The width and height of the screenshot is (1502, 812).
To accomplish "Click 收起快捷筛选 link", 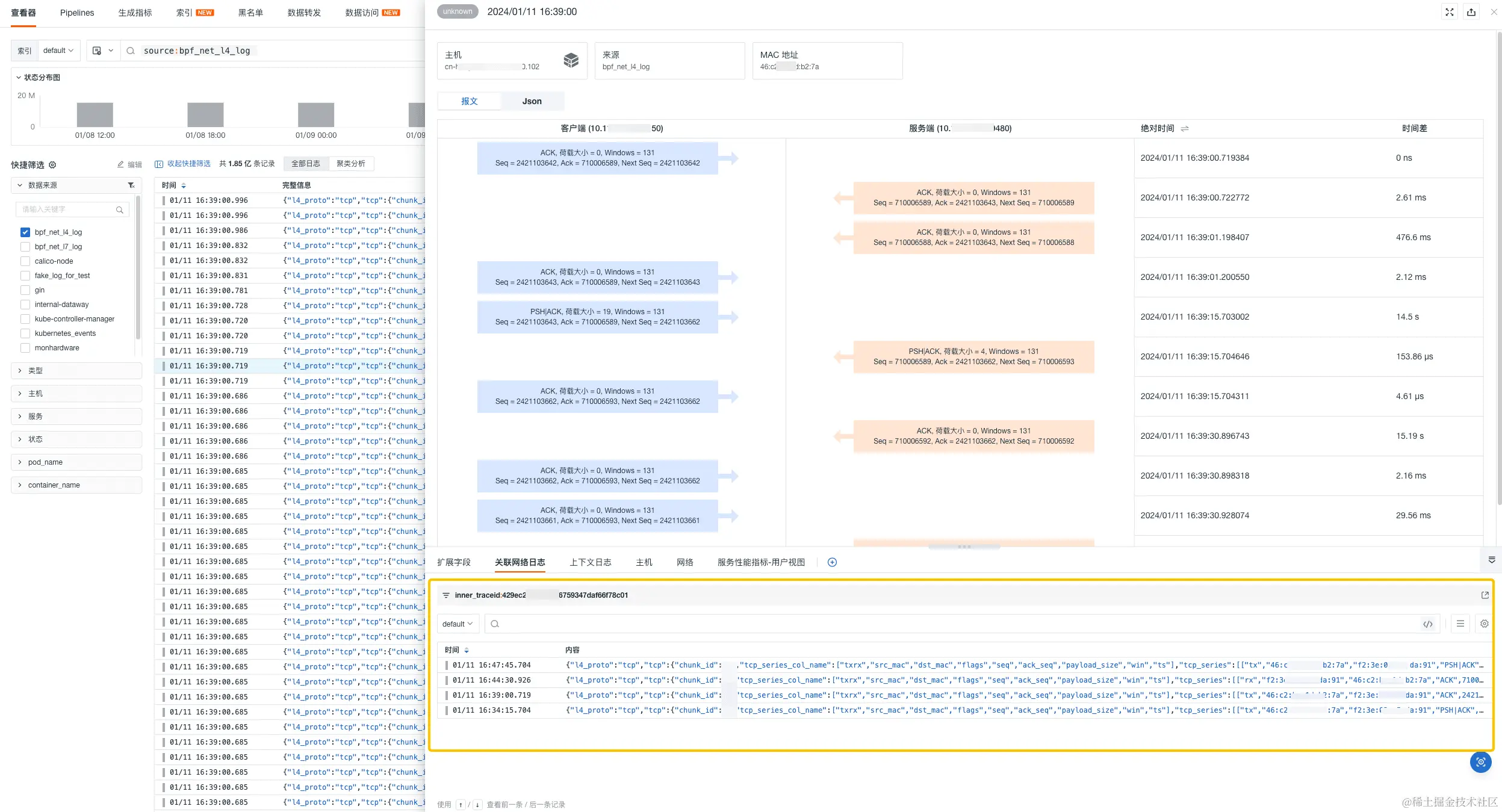I will [x=188, y=164].
